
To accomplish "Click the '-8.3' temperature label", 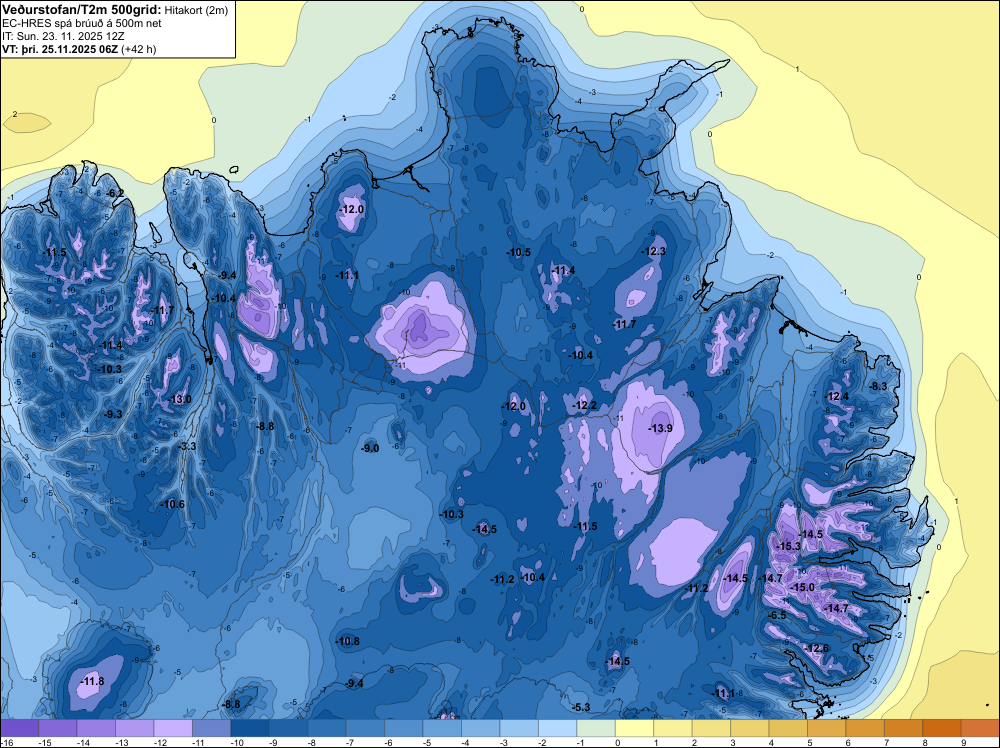I will pos(878,386).
